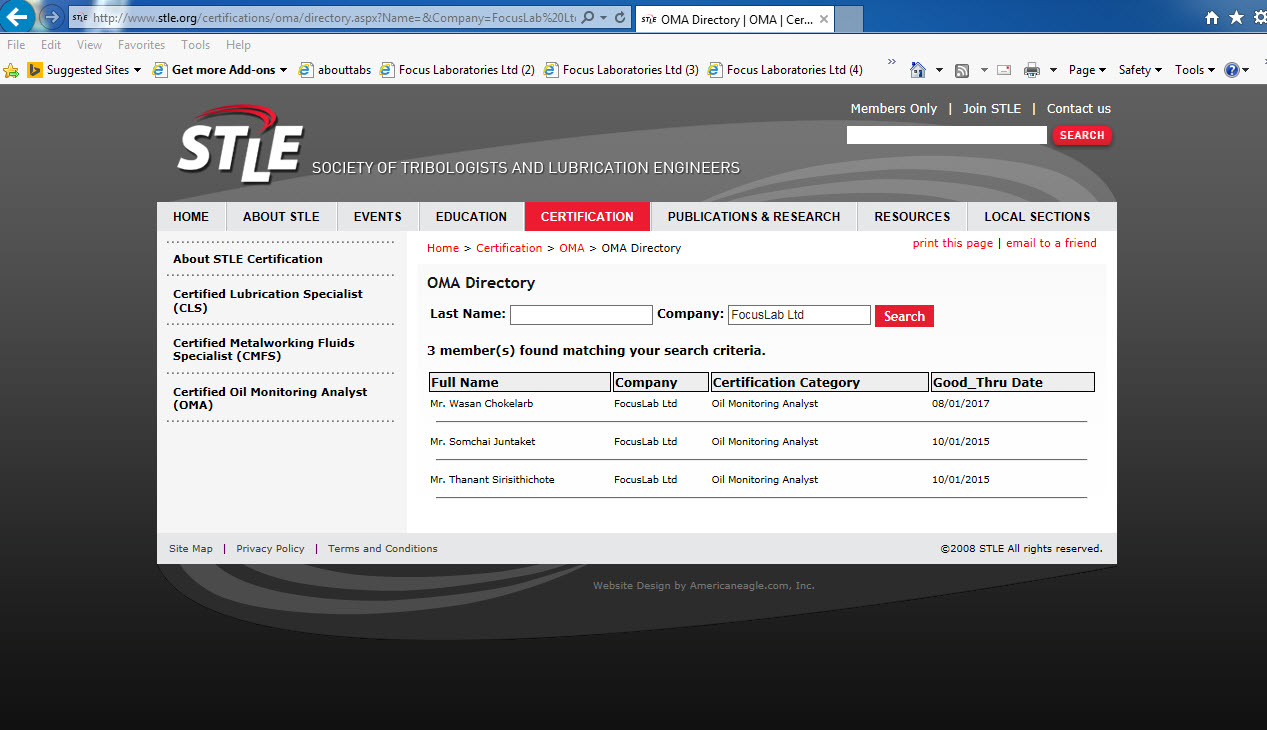Image resolution: width=1267 pixels, height=730 pixels.
Task: Go to the HOME navigation tab
Action: point(191,216)
